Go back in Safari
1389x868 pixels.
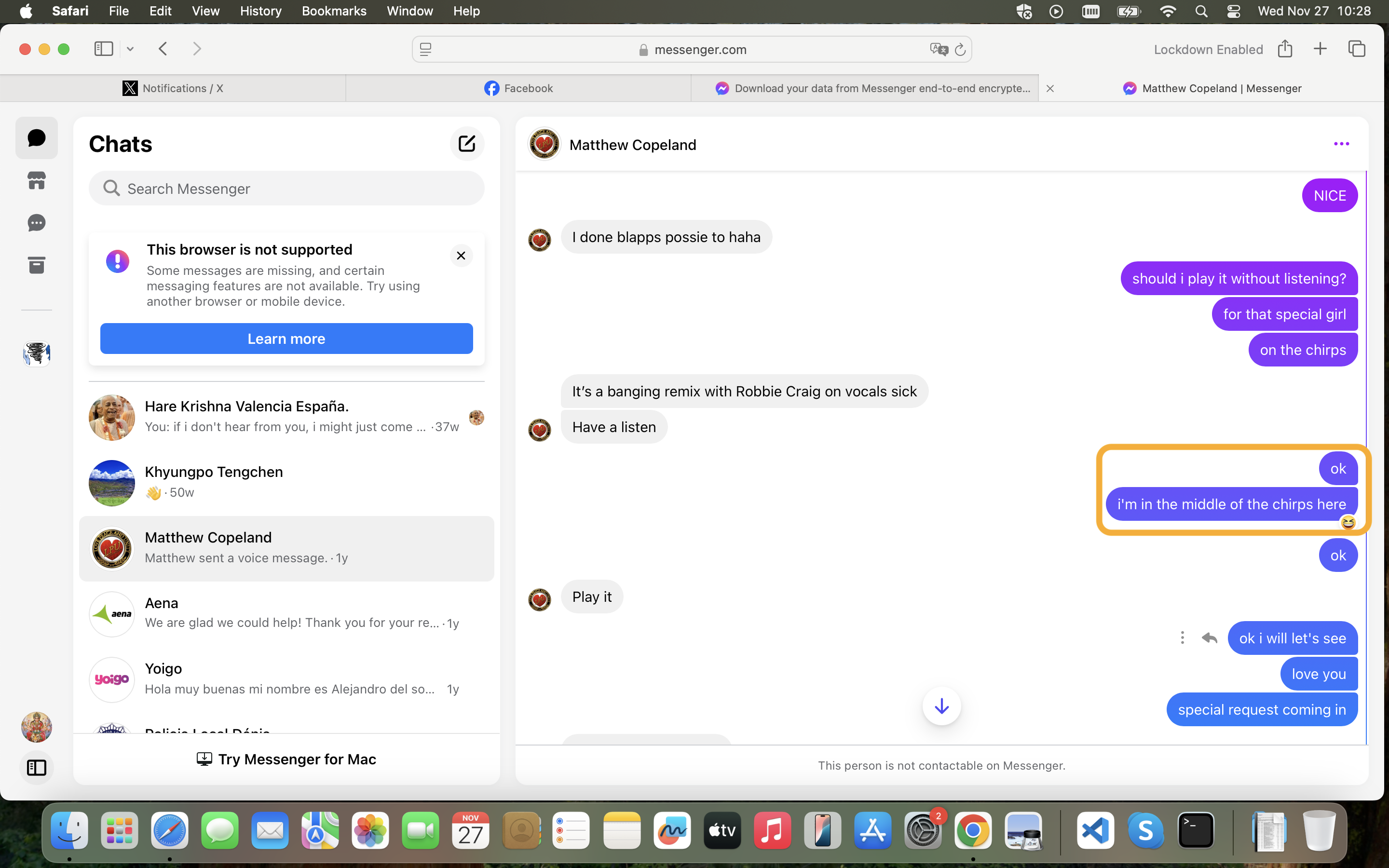(x=163, y=49)
